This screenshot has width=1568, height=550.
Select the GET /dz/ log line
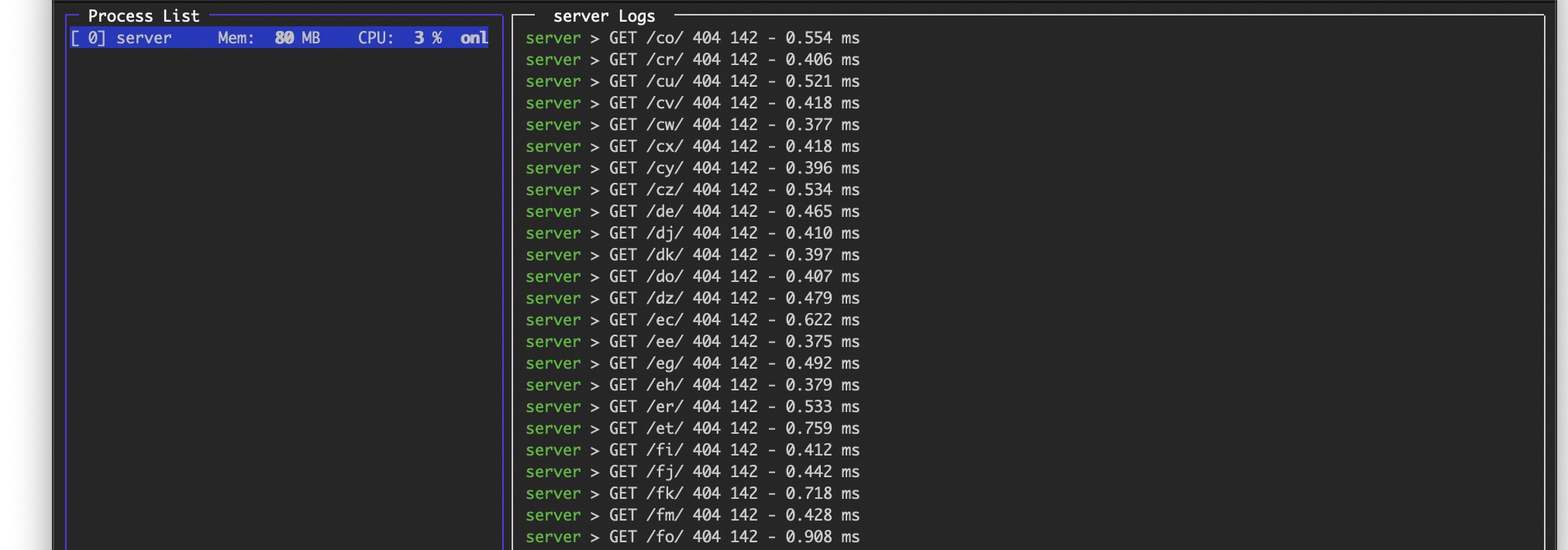tap(692, 298)
